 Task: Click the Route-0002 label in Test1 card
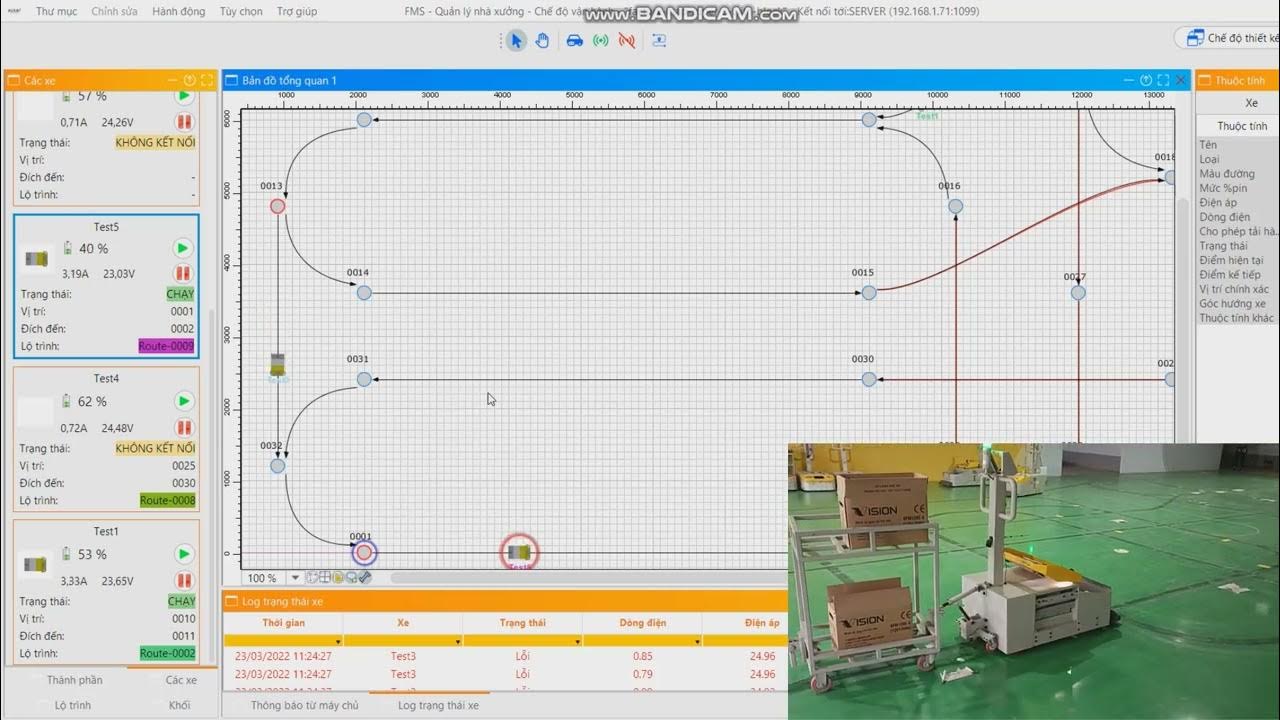coord(167,653)
